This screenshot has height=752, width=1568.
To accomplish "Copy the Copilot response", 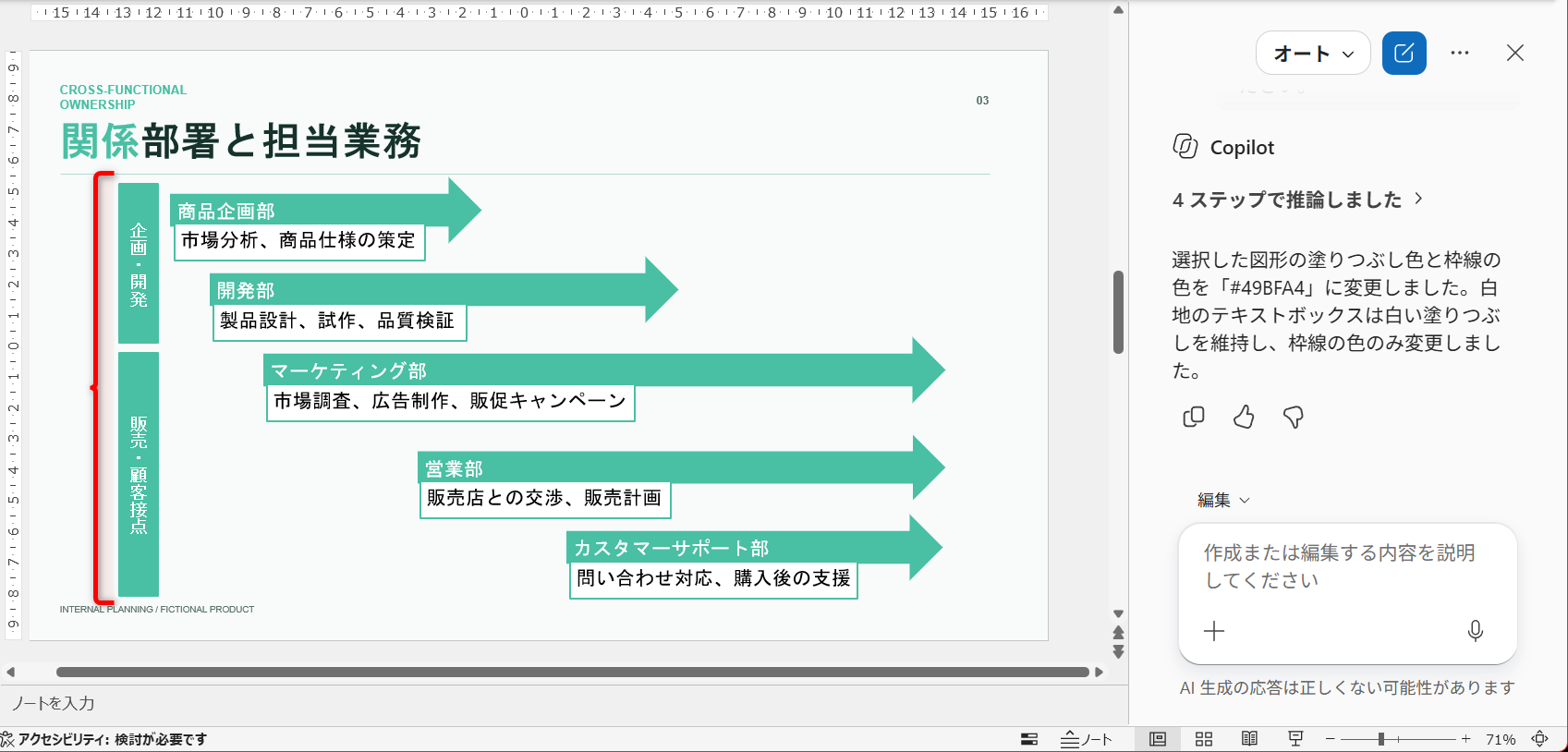I will pos(1194,417).
